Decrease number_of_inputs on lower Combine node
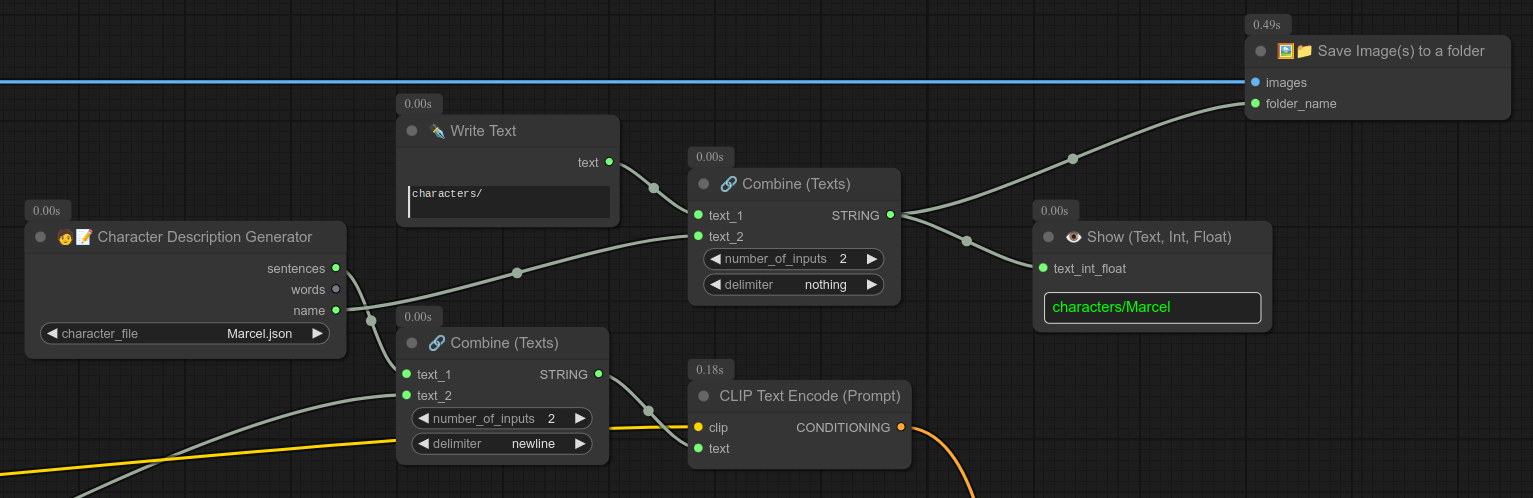 click(x=423, y=418)
